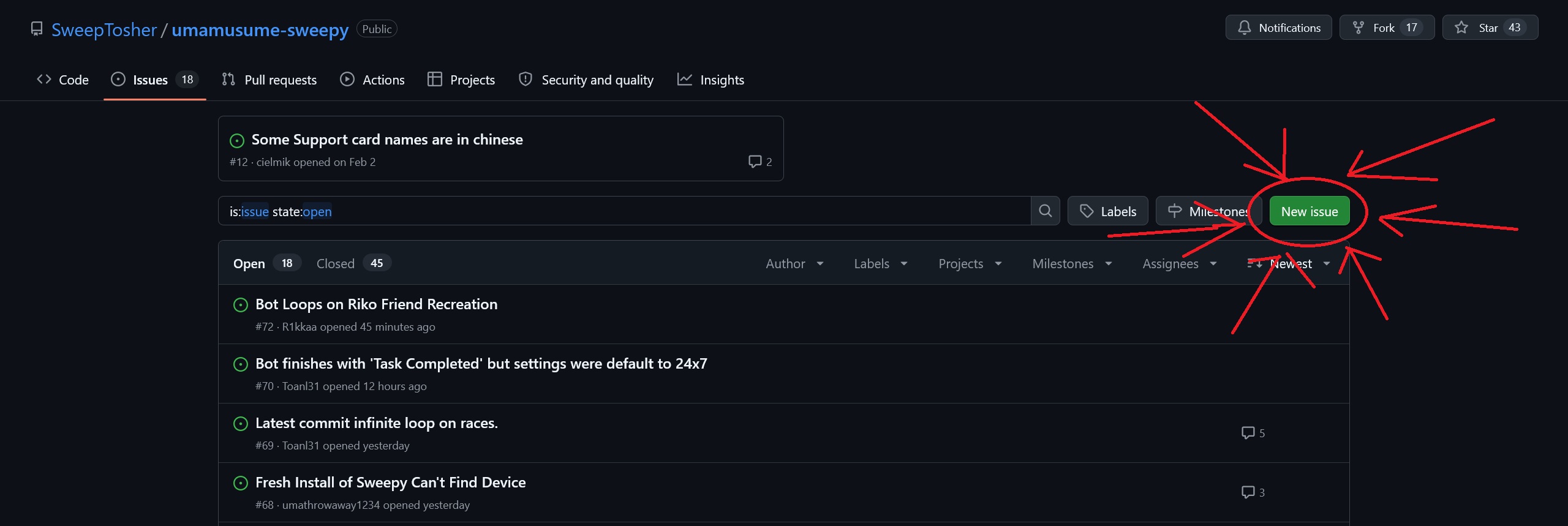
Task: Expand the Assignees filter dropdown
Action: [1180, 264]
